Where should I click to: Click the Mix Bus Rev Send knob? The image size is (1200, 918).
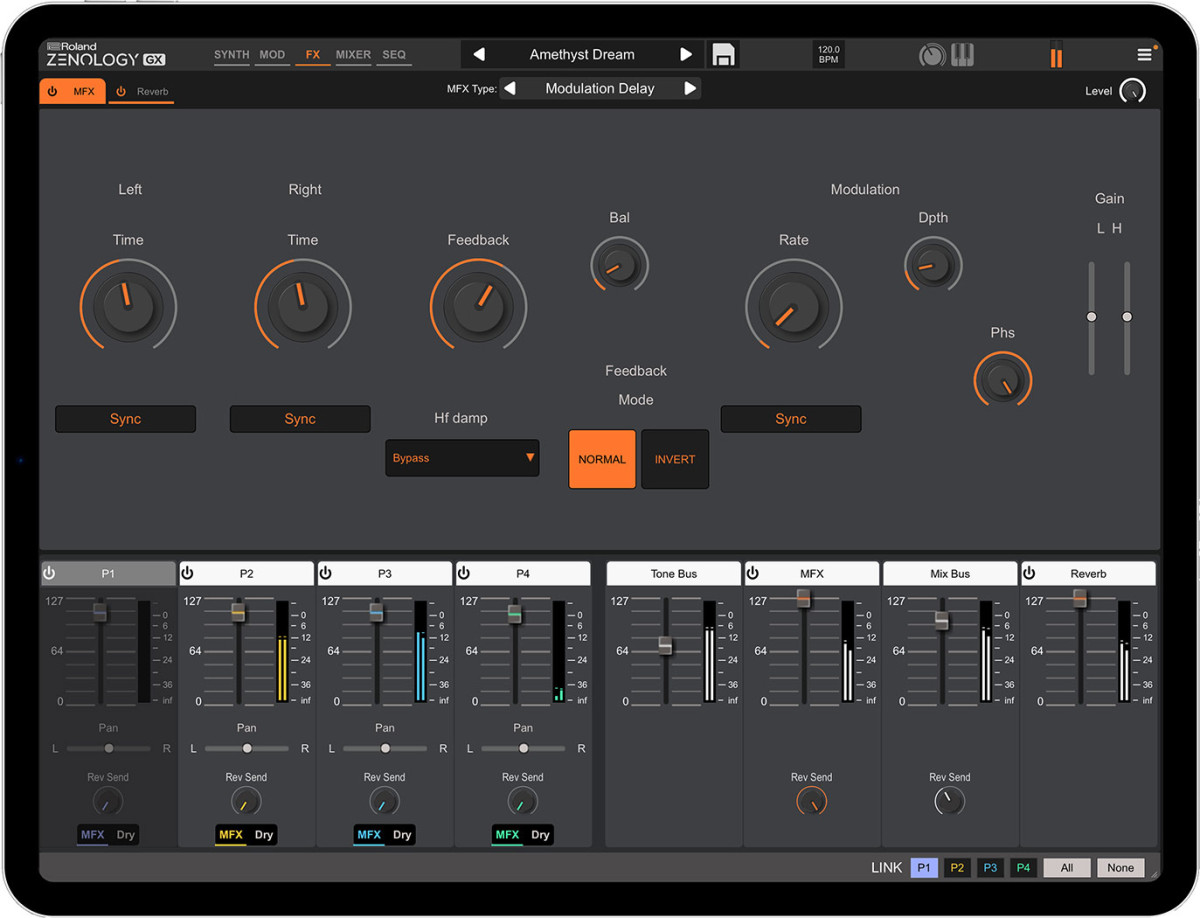coord(950,801)
